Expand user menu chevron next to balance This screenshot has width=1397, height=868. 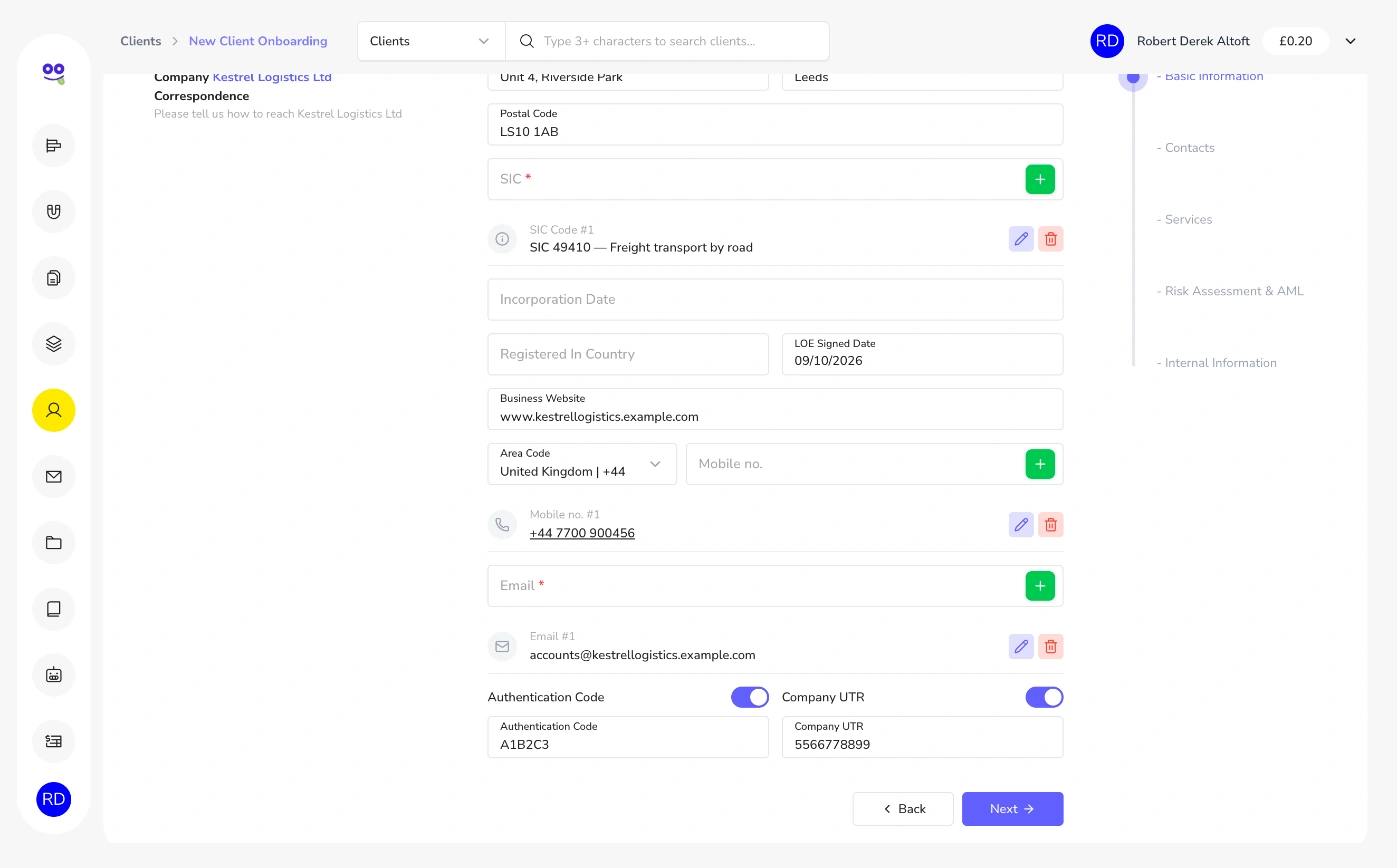pos(1350,41)
